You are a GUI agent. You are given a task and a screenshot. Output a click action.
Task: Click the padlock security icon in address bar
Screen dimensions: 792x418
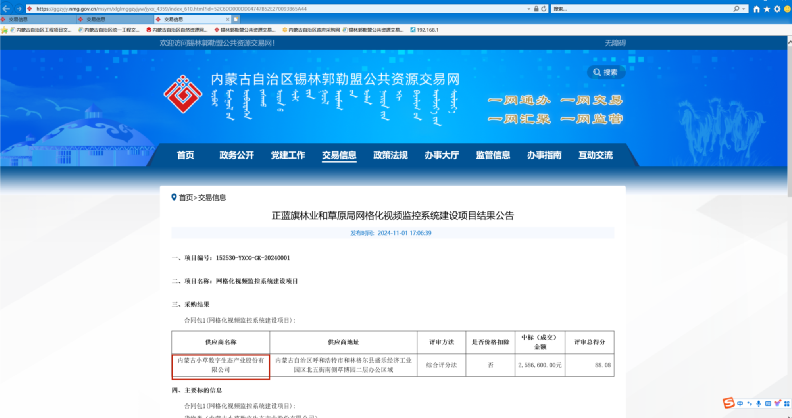tap(536, 9)
